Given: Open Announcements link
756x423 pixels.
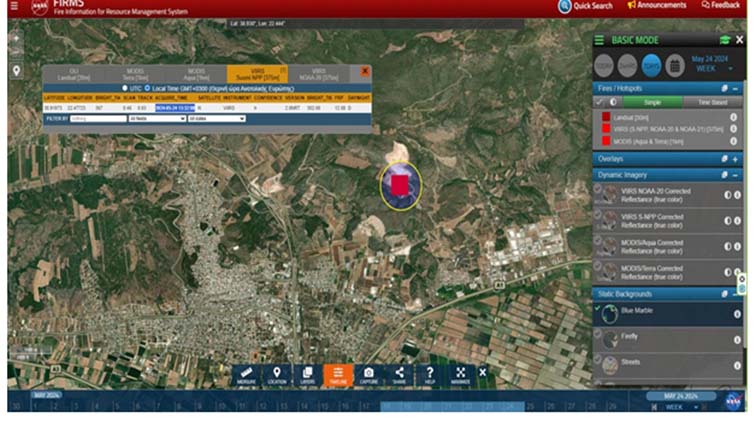Looking at the screenshot, I should pyautogui.click(x=657, y=5).
